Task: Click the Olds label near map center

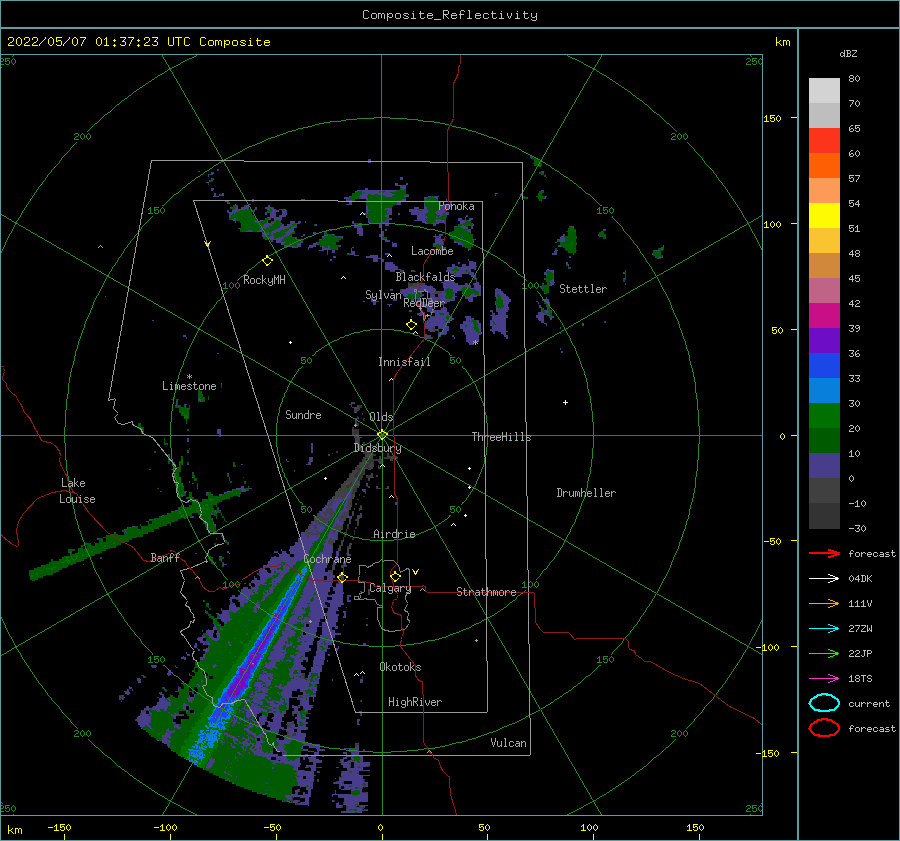Action: point(381,417)
